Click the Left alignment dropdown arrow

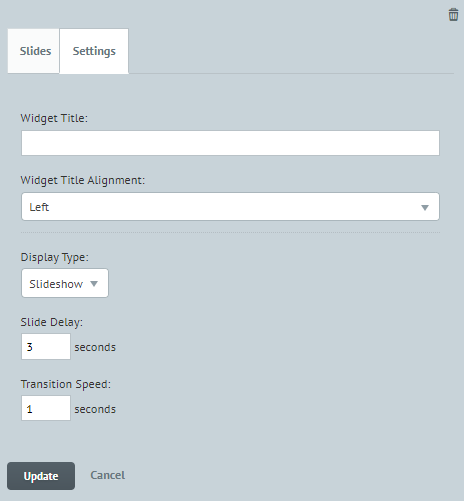pyautogui.click(x=425, y=208)
